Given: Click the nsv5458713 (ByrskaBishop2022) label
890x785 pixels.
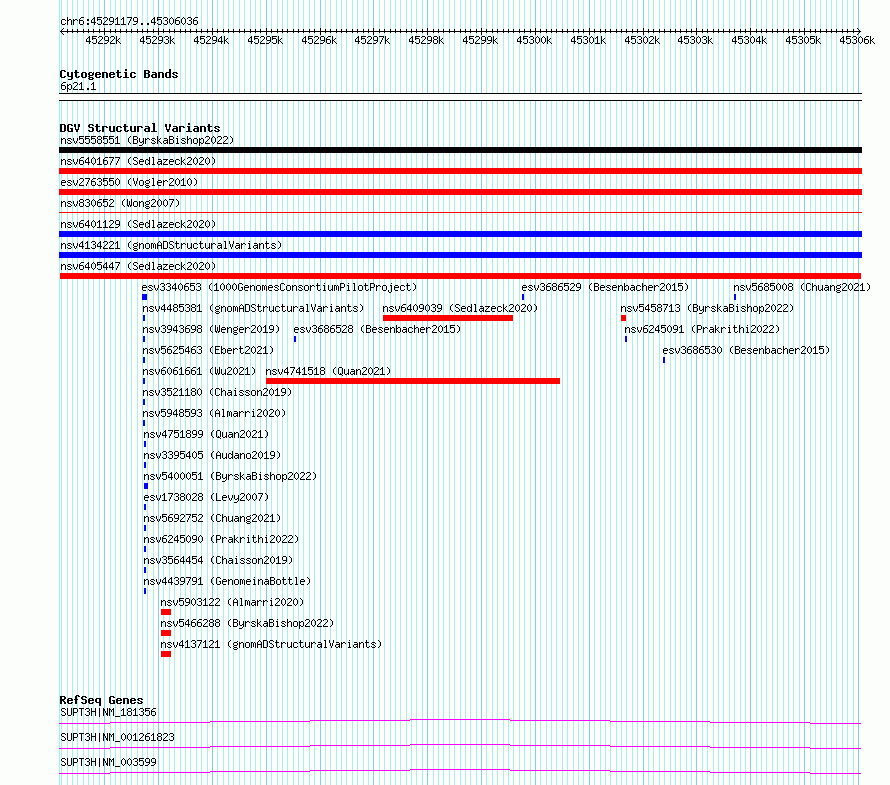Looking at the screenshot, I should 707,308.
